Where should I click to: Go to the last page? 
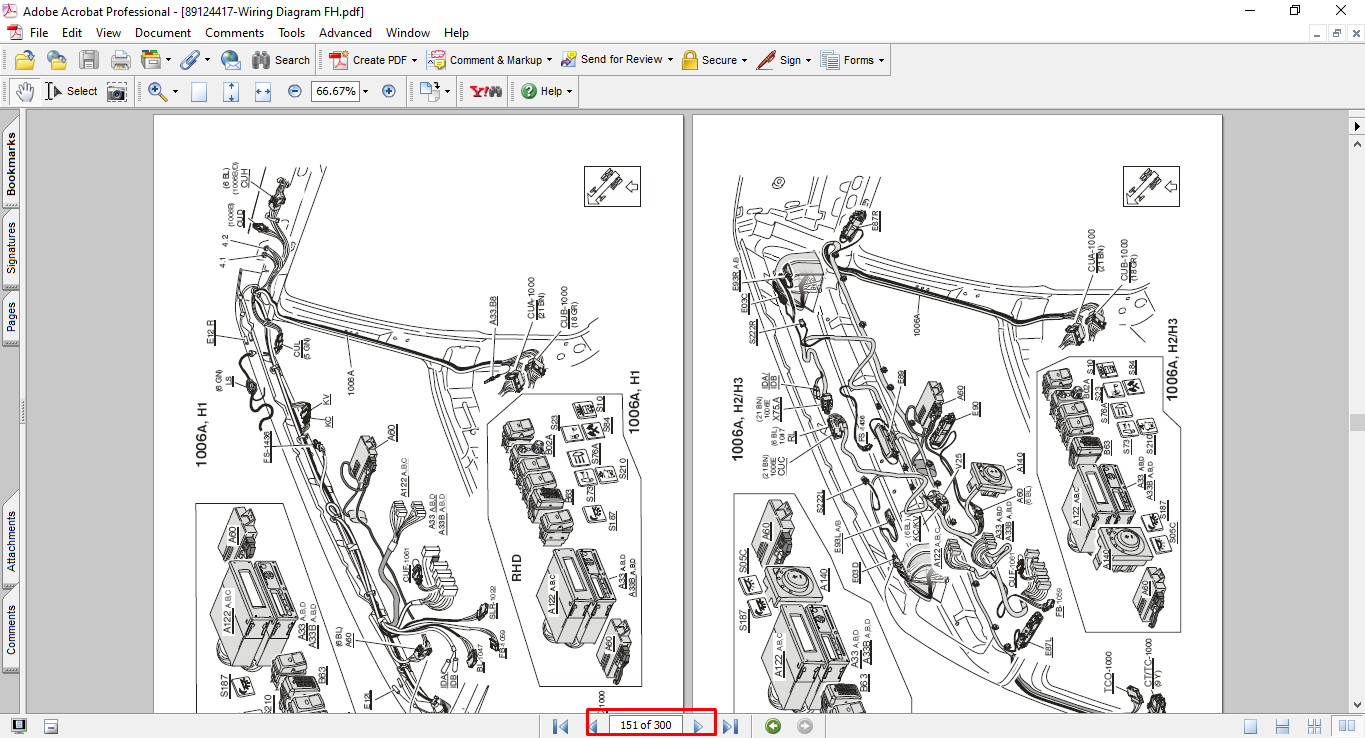pyautogui.click(x=730, y=726)
